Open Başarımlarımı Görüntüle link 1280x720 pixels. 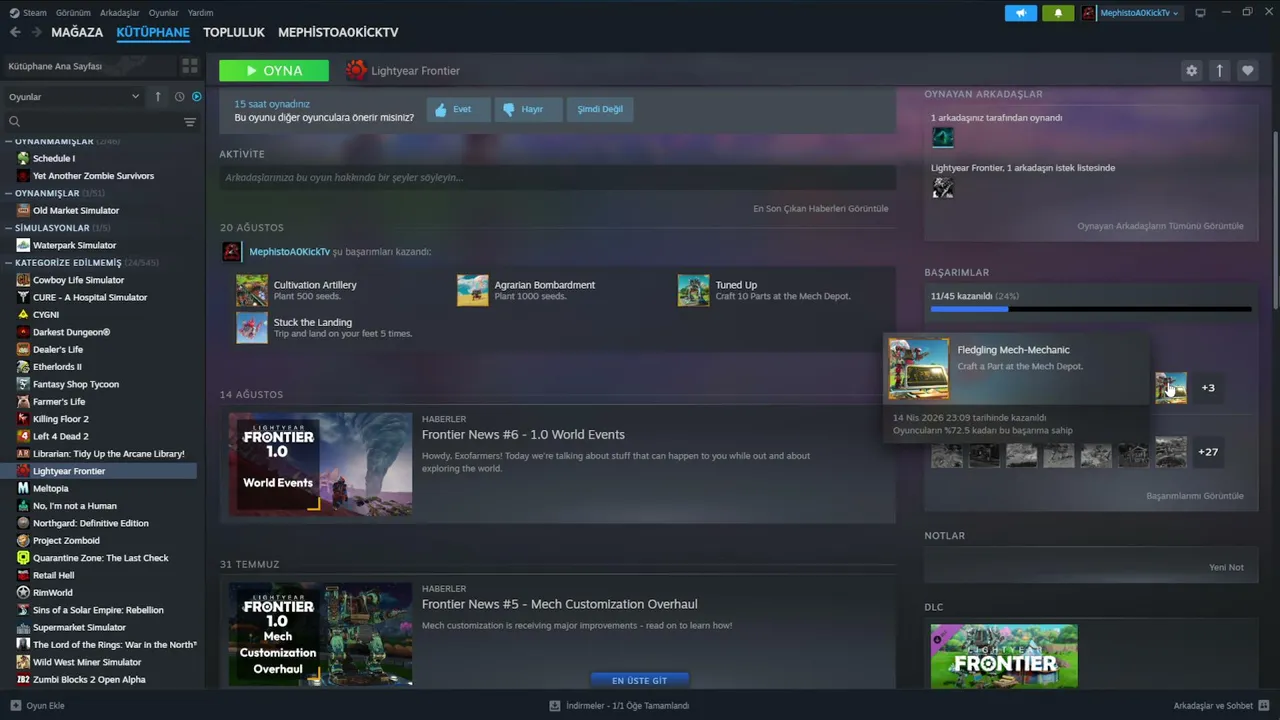1195,496
